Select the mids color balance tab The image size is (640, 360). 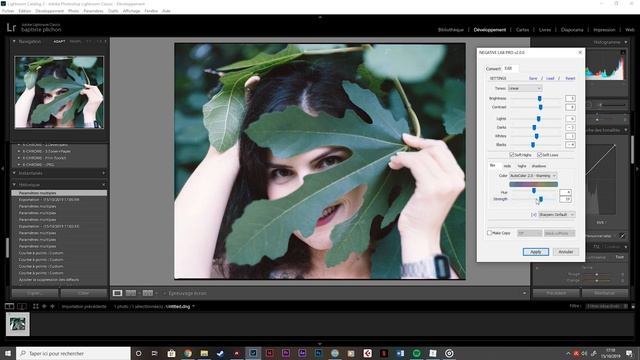click(x=507, y=166)
